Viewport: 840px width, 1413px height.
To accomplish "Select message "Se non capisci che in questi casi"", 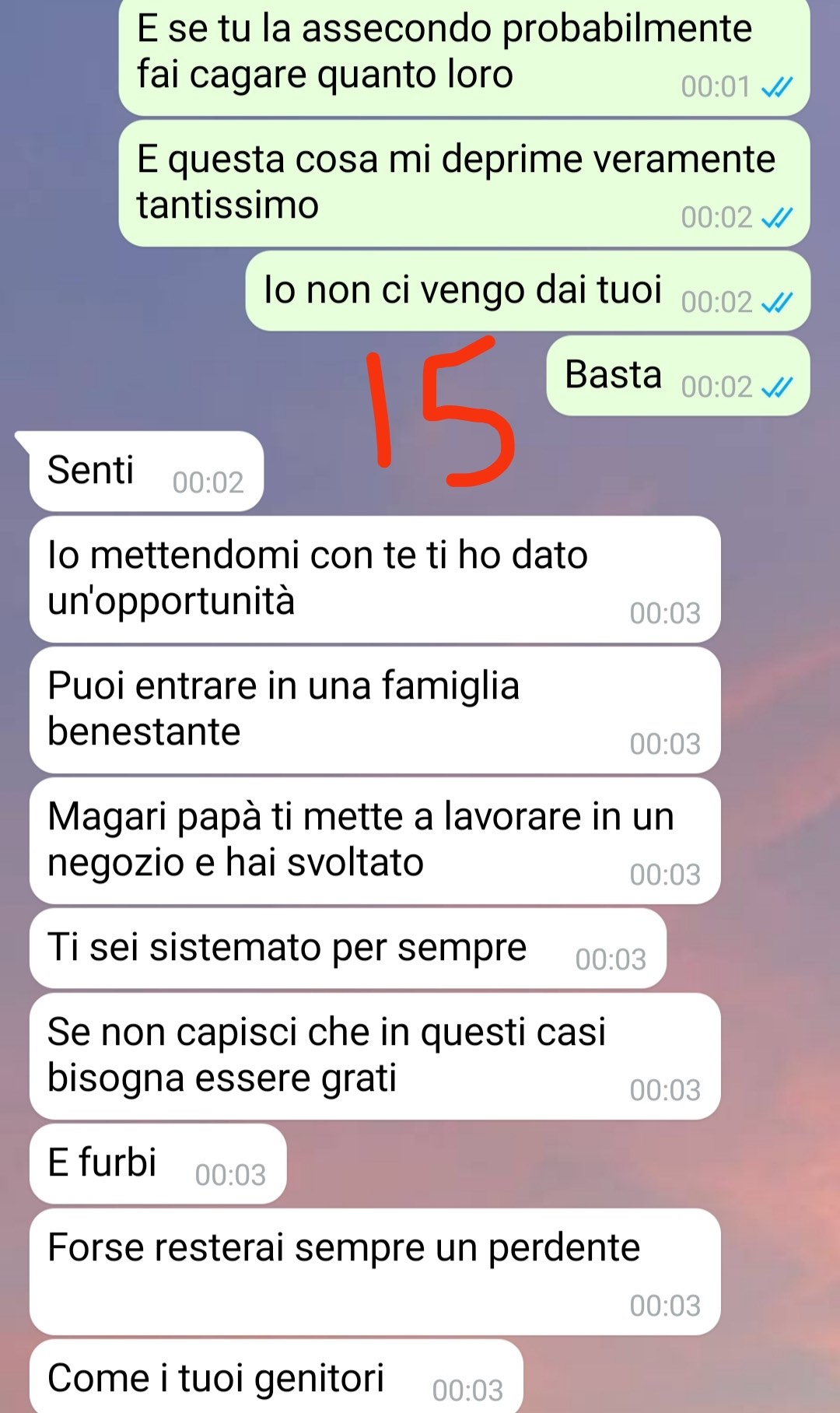I will [x=375, y=1056].
